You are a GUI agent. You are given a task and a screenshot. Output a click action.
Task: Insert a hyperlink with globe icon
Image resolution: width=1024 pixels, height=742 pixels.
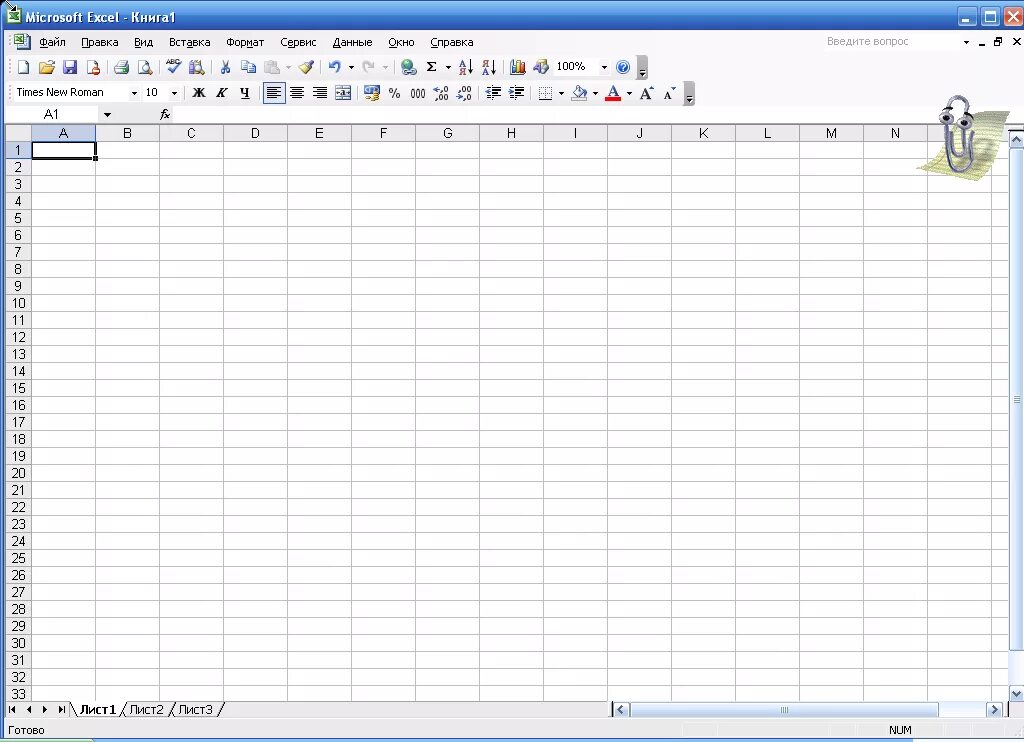[x=409, y=67]
